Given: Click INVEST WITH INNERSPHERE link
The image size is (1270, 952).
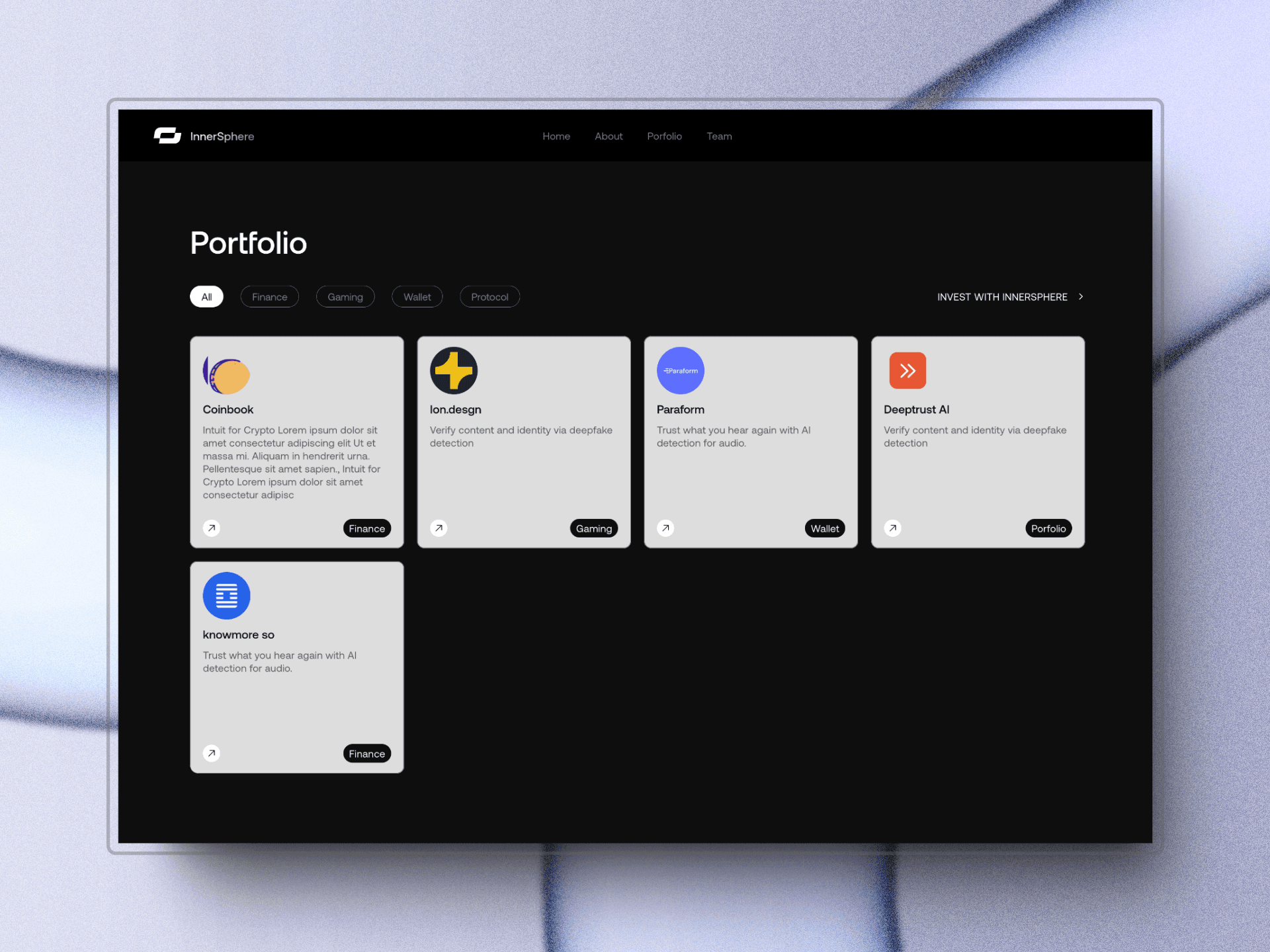Looking at the screenshot, I should 1001,297.
